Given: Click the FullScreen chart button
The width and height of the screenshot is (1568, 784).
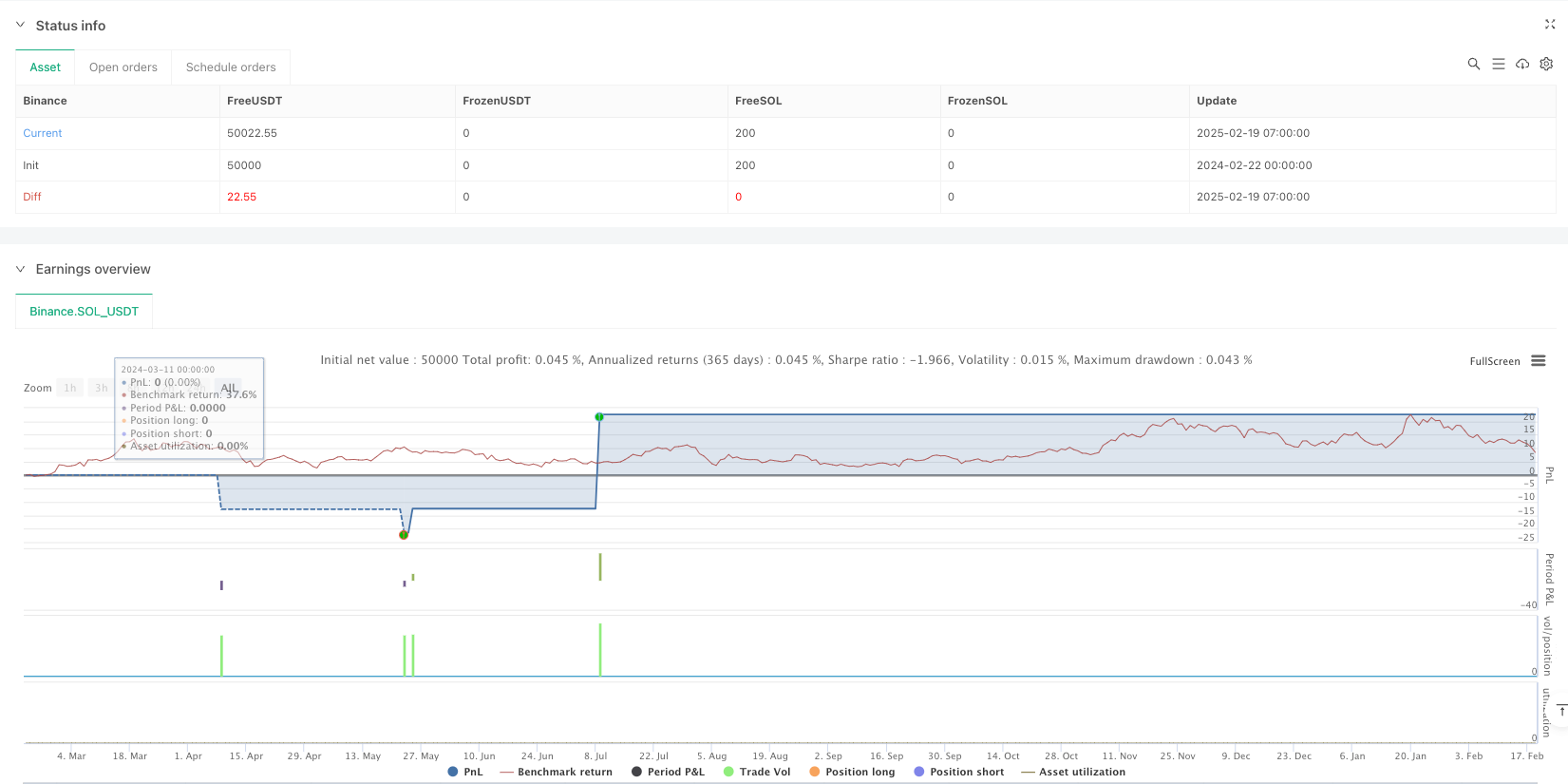Looking at the screenshot, I should (1495, 361).
